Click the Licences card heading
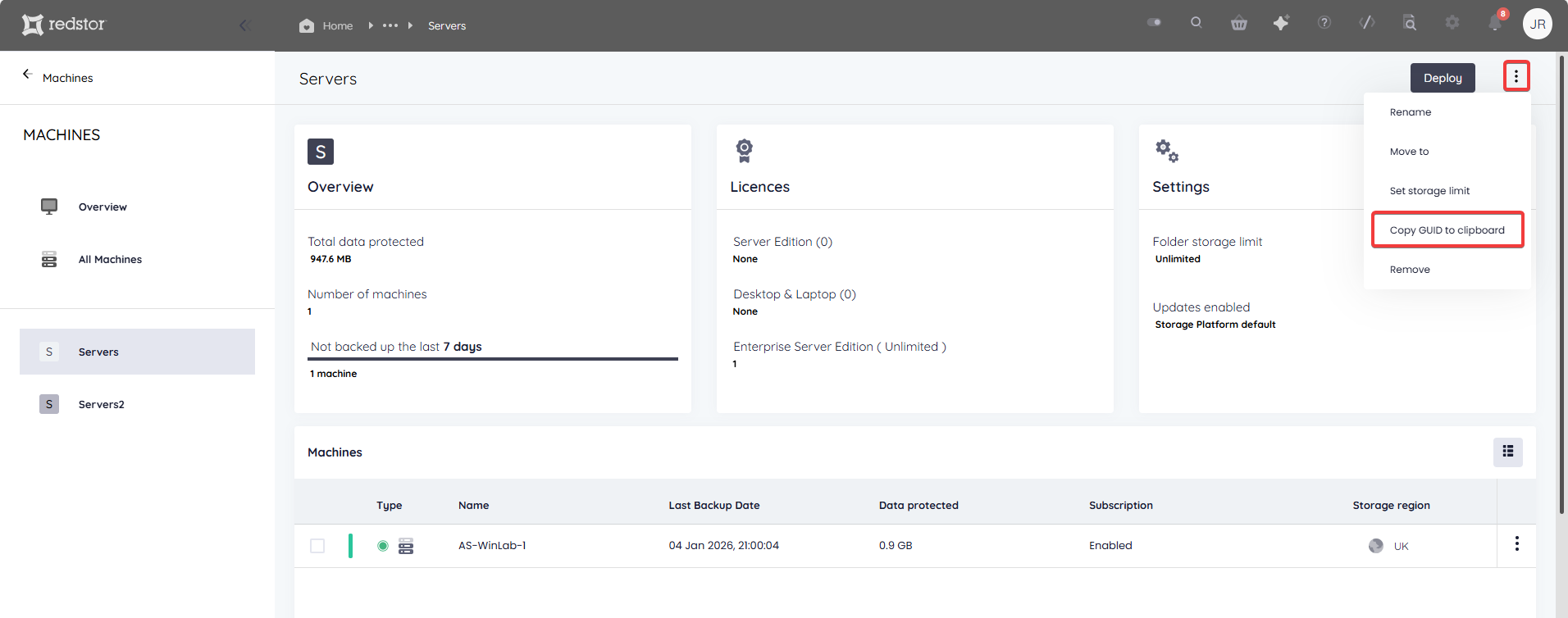Screen dimensions: 1568x618 pyautogui.click(x=759, y=187)
